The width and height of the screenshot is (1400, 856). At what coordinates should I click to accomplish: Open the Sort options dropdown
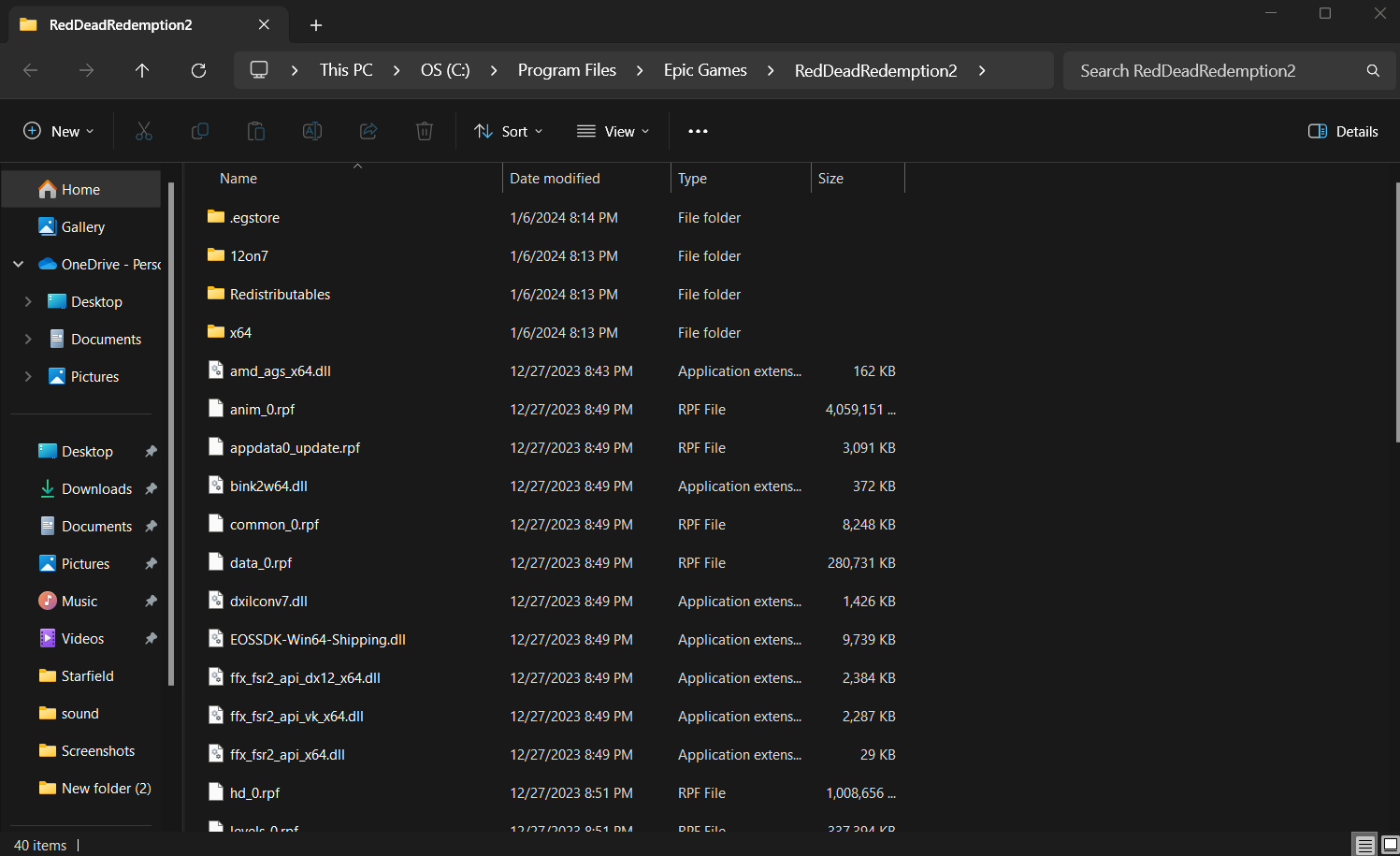(x=509, y=131)
